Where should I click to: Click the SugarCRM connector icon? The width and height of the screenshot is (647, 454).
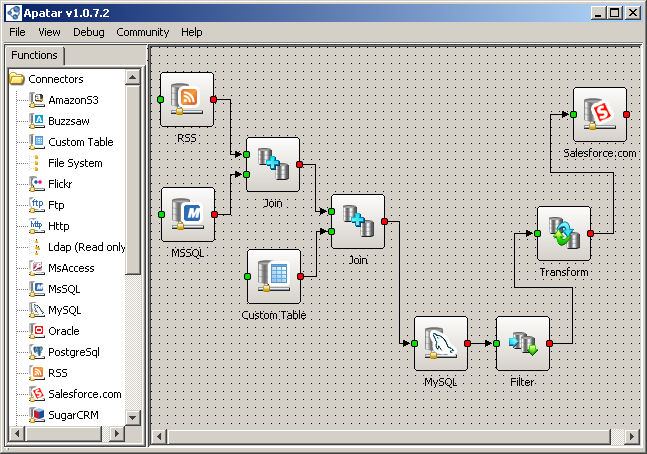click(x=37, y=415)
